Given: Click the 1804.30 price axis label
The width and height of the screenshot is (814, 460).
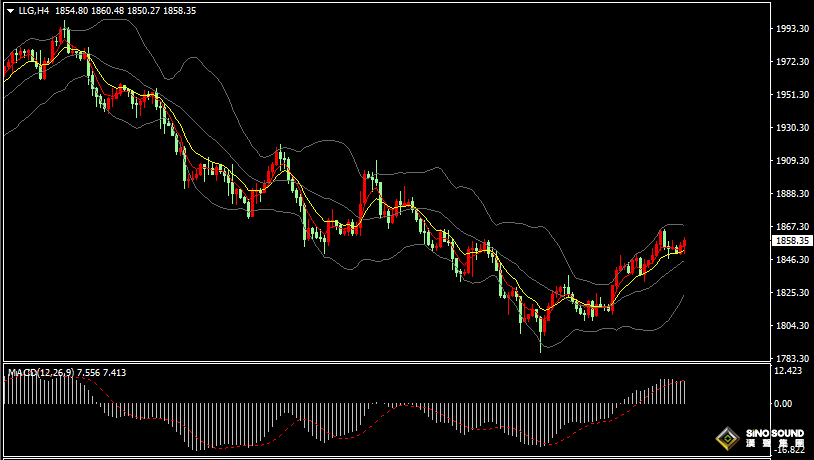Looking at the screenshot, I should tap(791, 326).
